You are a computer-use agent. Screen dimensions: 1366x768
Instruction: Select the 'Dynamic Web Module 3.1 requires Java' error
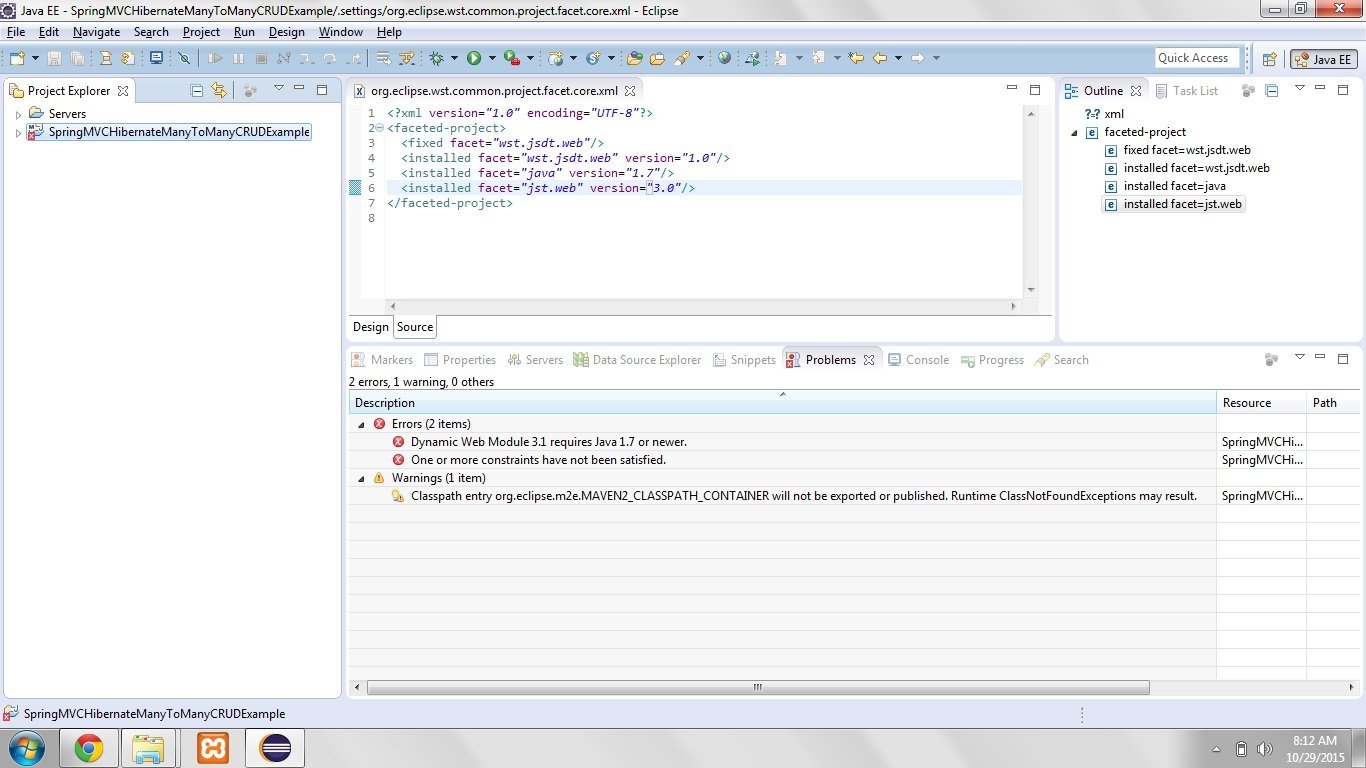pyautogui.click(x=549, y=442)
